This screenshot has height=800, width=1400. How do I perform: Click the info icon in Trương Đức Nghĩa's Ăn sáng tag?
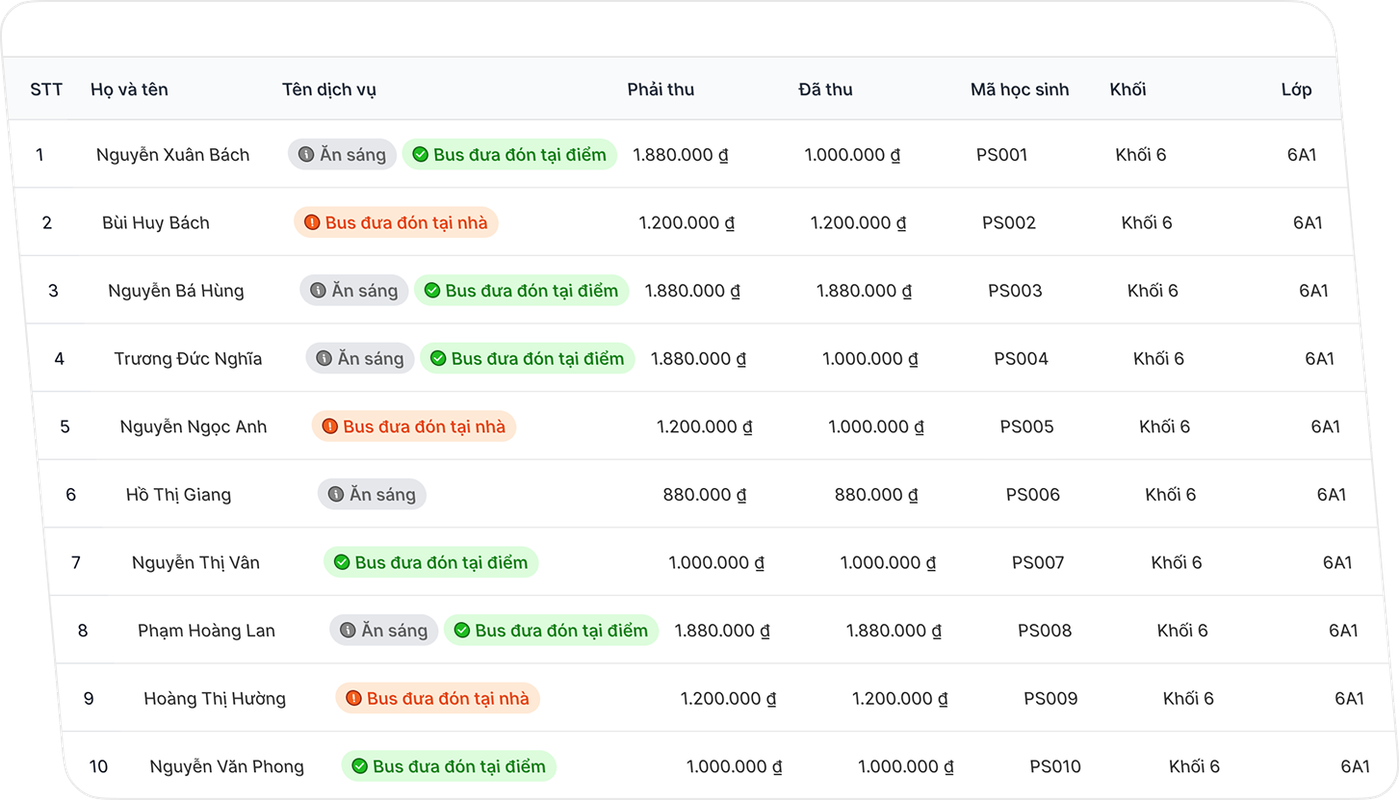pos(324,359)
